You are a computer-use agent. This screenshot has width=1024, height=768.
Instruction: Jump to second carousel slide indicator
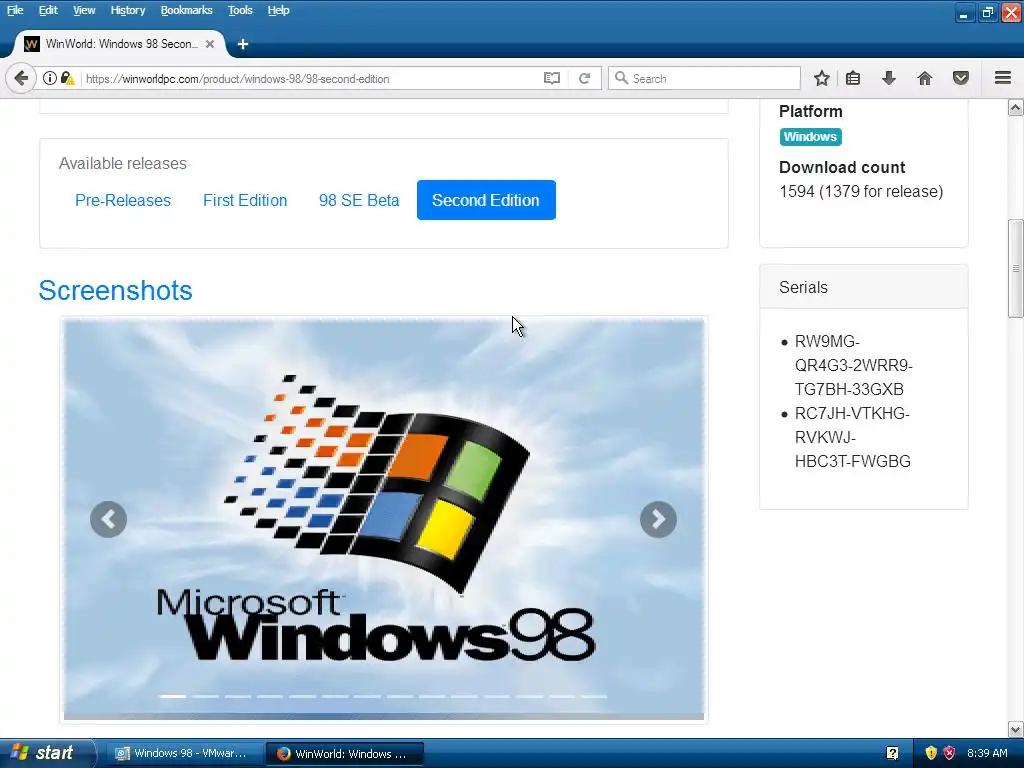205,696
